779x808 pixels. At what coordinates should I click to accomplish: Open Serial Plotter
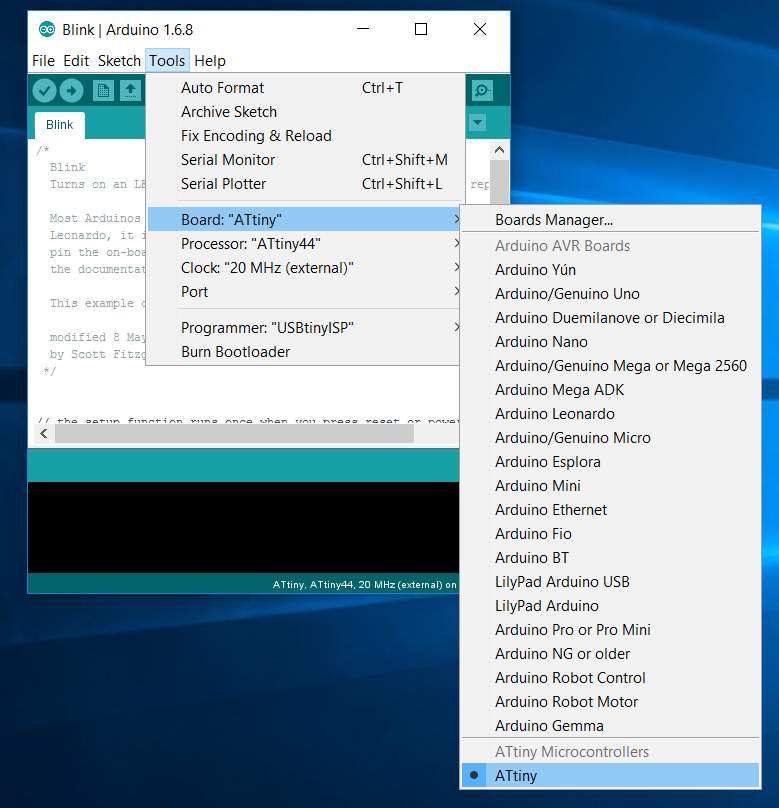click(304, 183)
